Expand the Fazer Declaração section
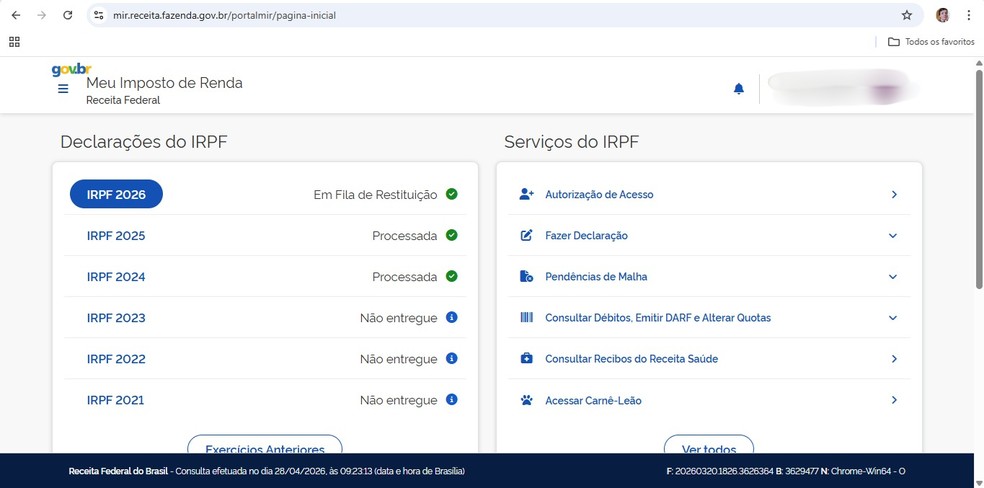This screenshot has height=488, width=984. (893, 236)
